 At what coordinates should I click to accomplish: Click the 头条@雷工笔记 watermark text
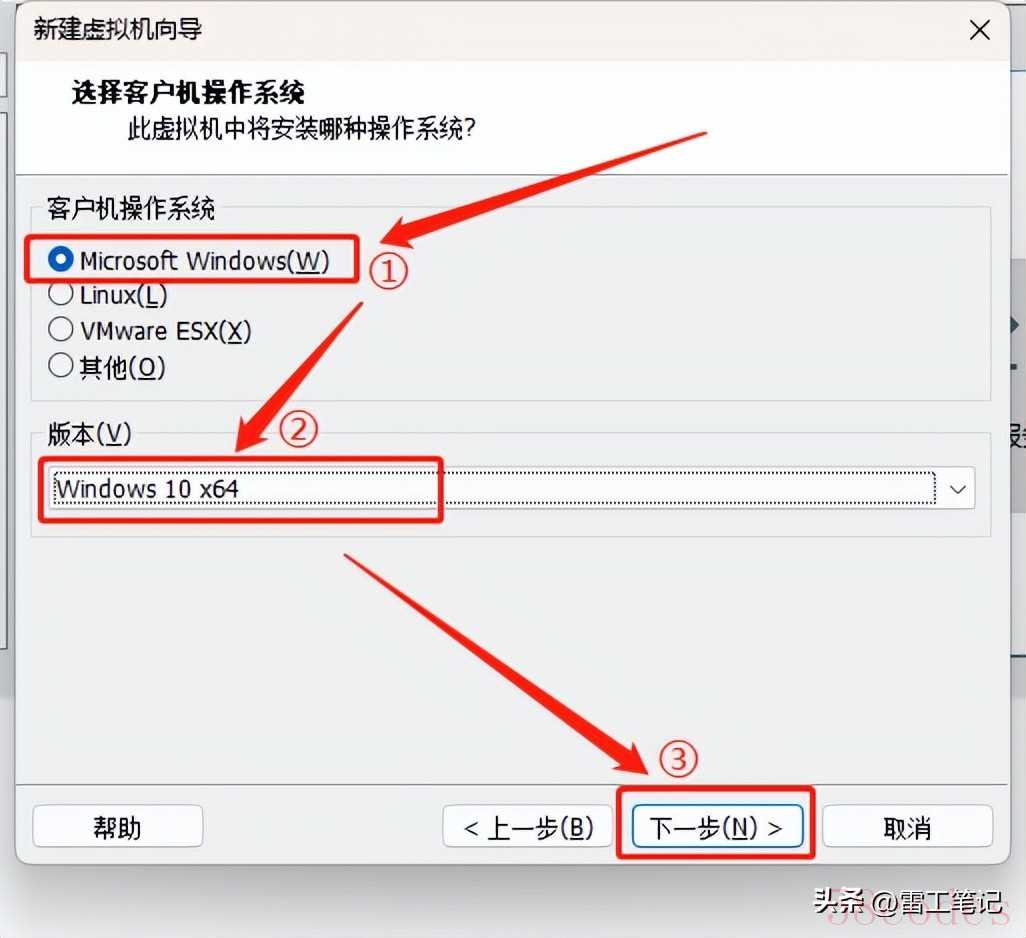tap(908, 902)
